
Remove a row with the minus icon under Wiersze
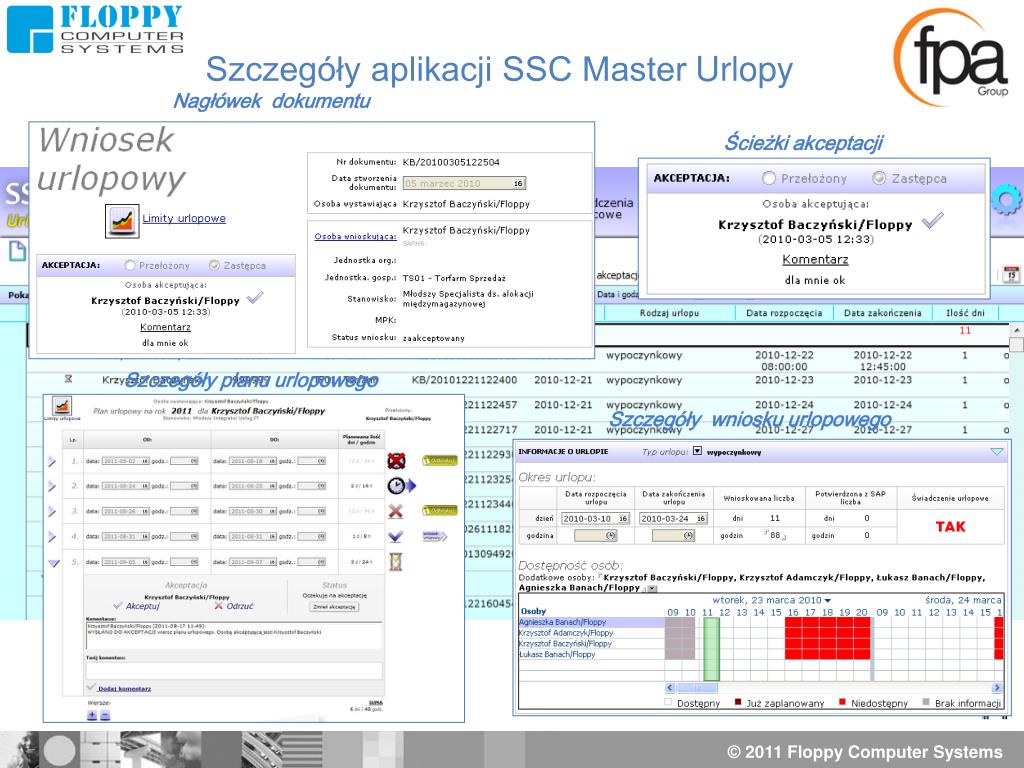(x=105, y=716)
